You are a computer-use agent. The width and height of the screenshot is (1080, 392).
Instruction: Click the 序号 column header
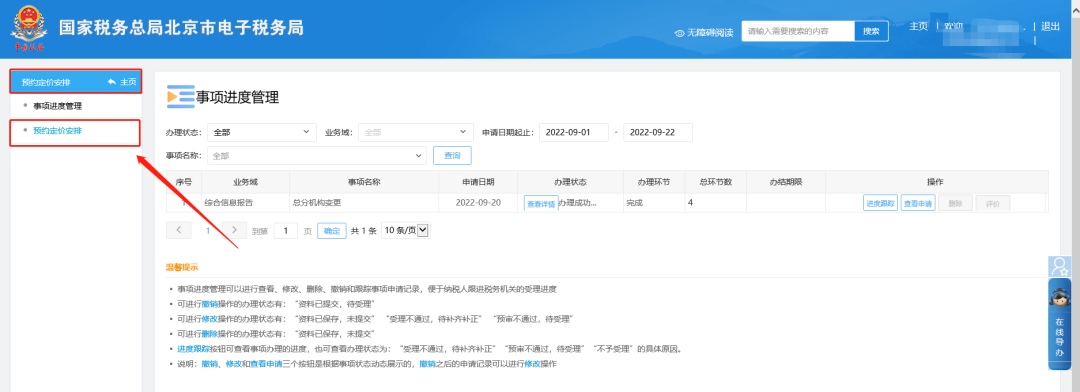(184, 182)
